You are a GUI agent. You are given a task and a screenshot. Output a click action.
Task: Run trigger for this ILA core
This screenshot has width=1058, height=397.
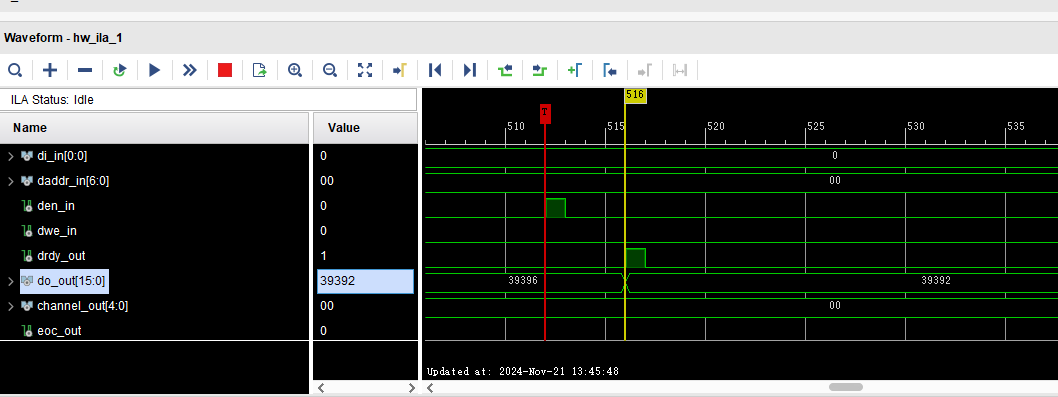(x=155, y=70)
